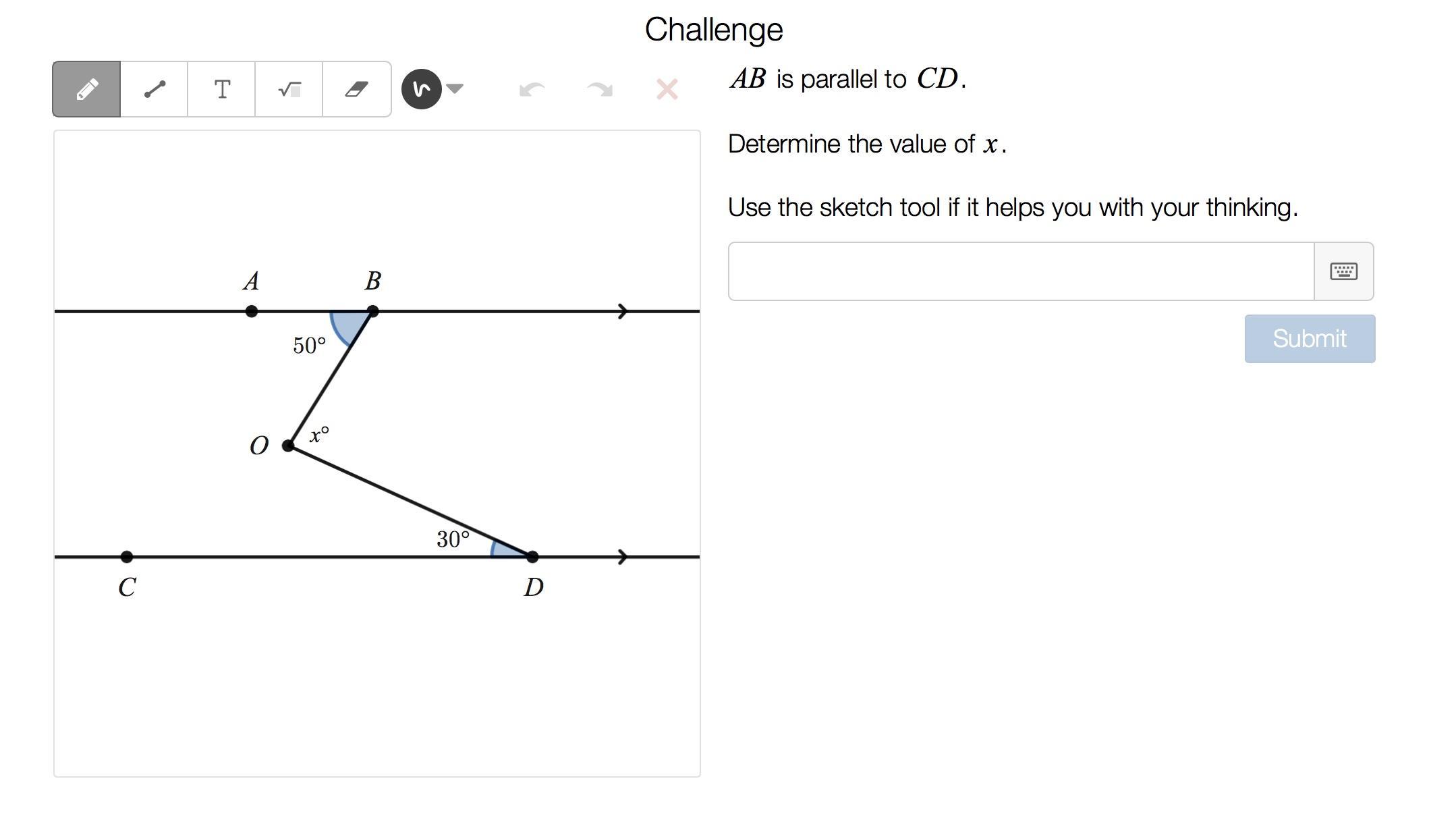
Task: Undo the last sketch stroke
Action: pyautogui.click(x=532, y=89)
